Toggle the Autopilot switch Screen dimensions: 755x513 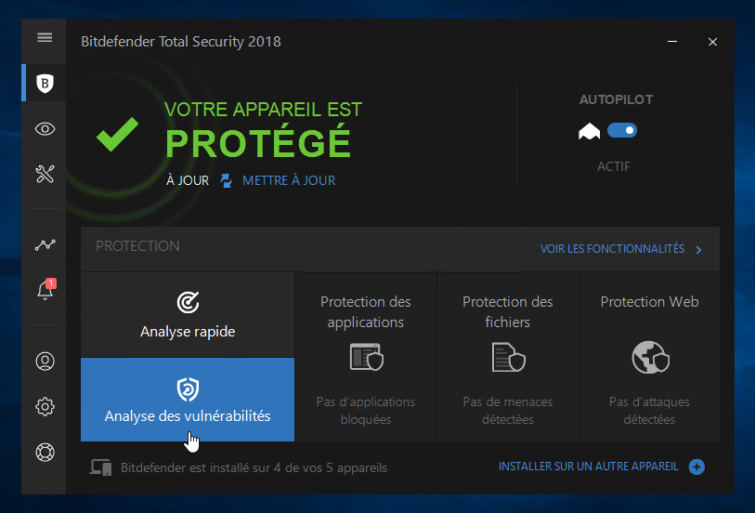pos(622,130)
